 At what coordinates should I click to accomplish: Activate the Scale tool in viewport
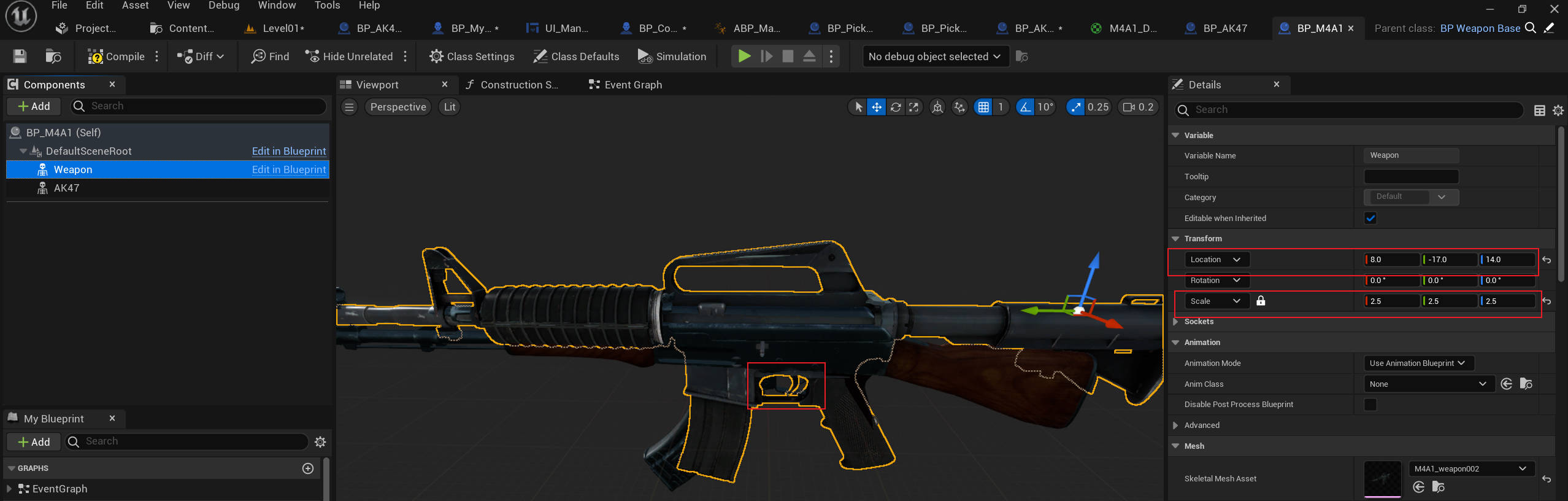pos(914,107)
